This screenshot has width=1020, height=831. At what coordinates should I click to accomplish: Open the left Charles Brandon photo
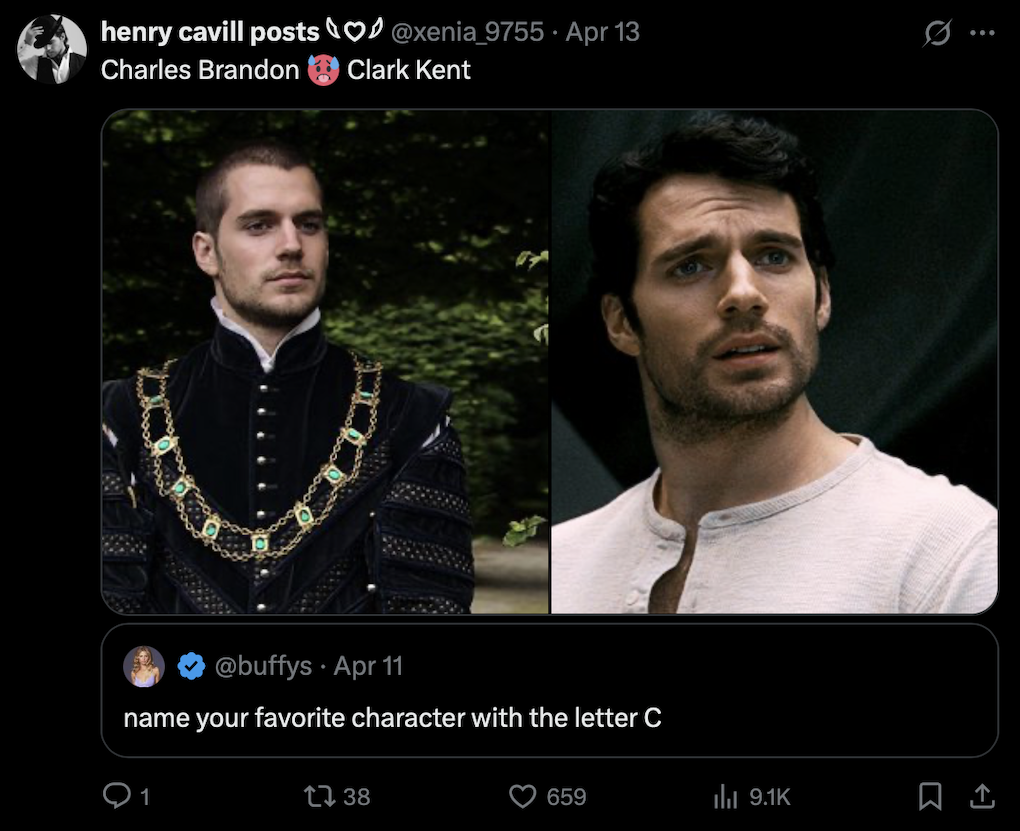pos(325,361)
